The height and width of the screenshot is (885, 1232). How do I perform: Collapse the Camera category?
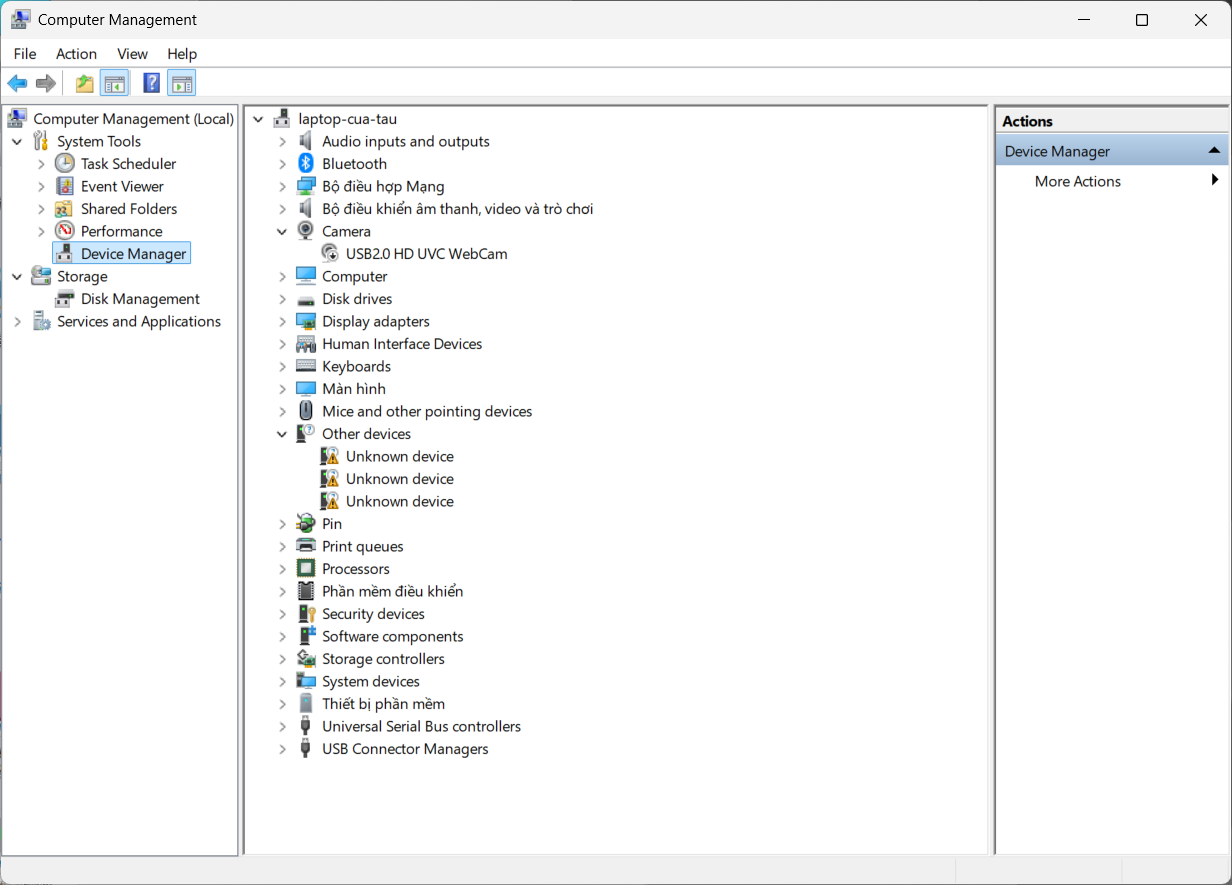coord(283,231)
